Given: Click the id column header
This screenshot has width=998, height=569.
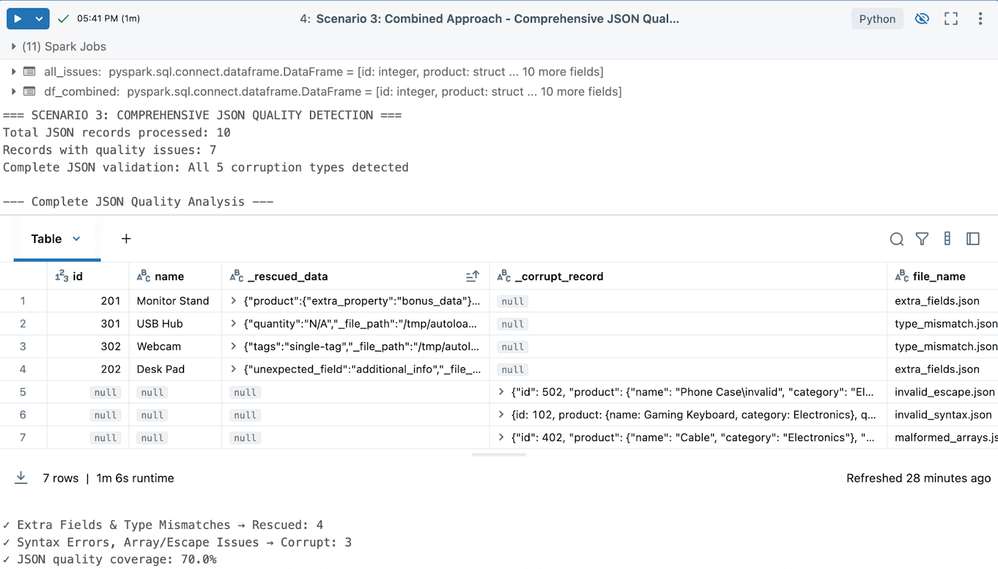Looking at the screenshot, I should (88, 276).
